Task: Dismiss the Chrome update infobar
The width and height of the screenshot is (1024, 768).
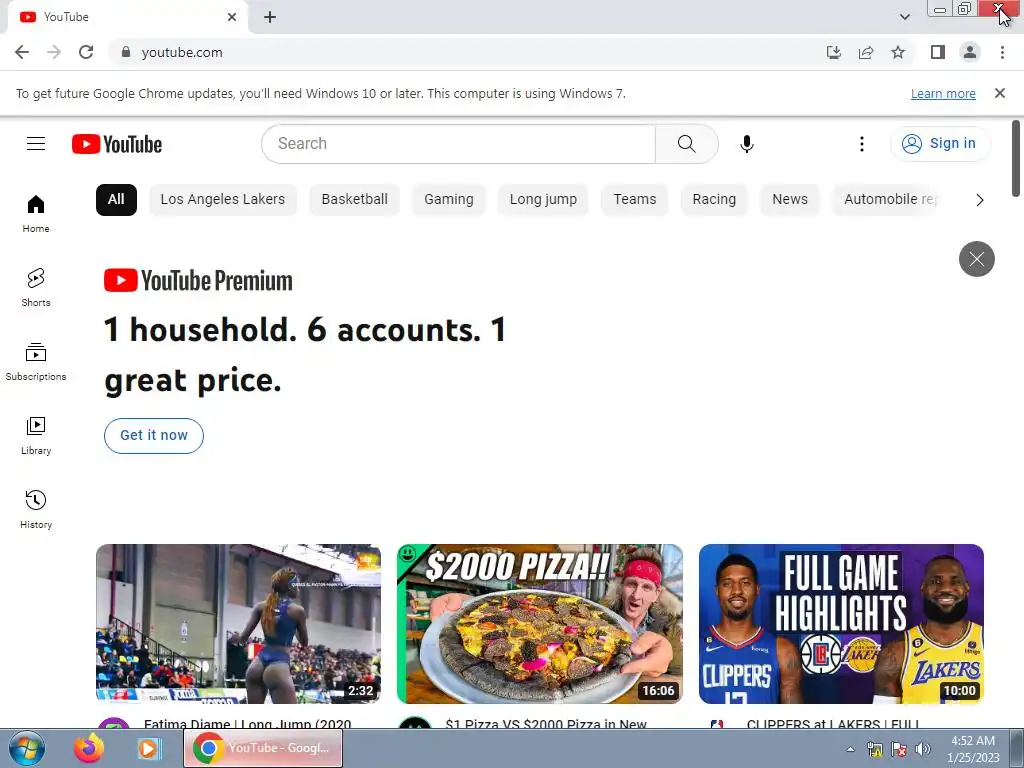Action: (999, 93)
